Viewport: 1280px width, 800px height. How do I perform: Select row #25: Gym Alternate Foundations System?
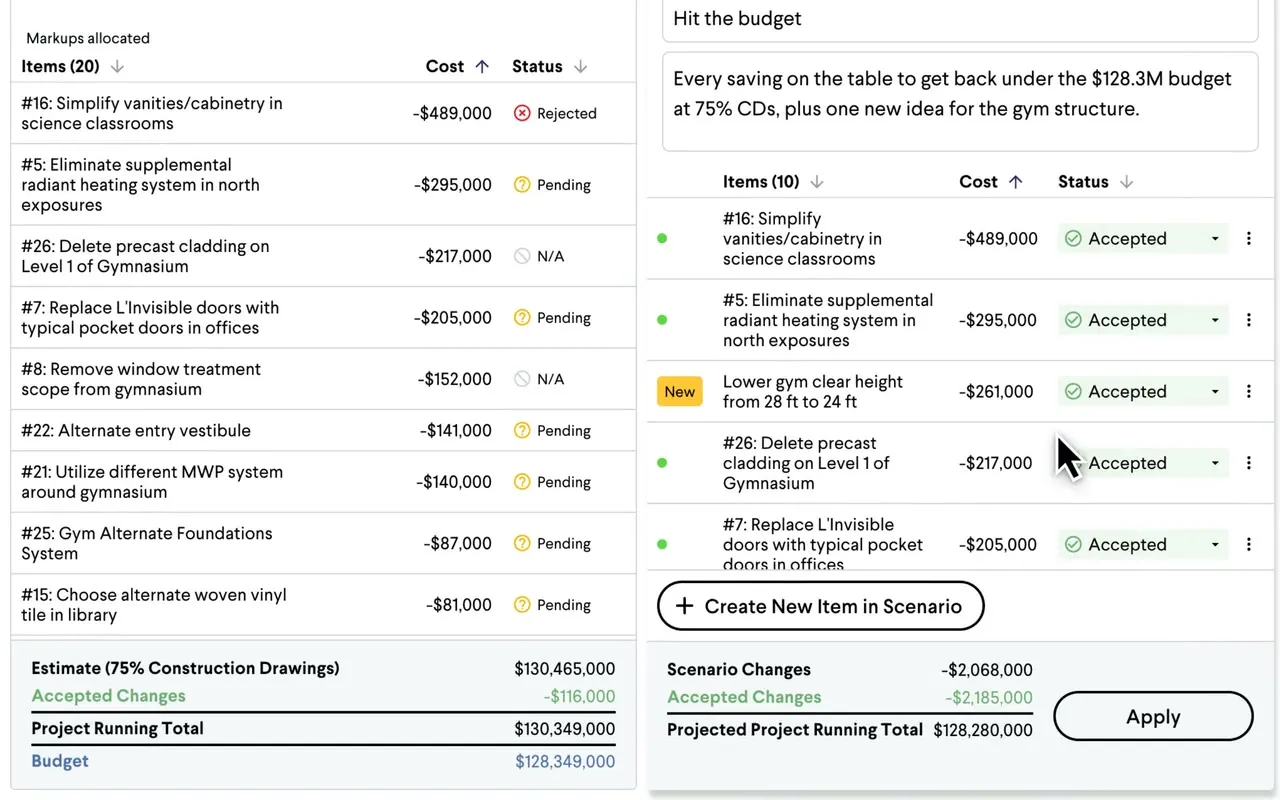click(323, 544)
